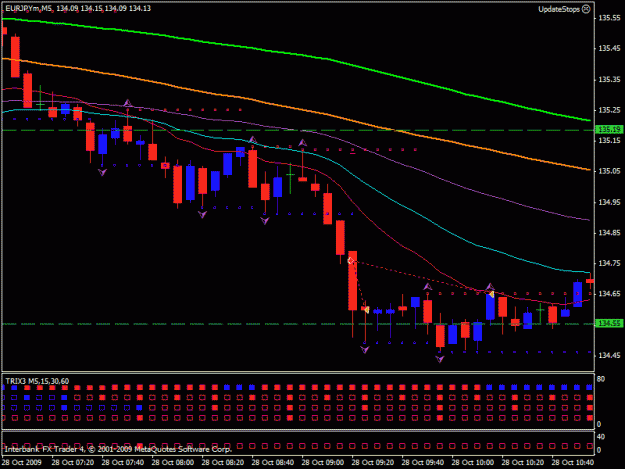Click the 135.15 price scale label
The width and height of the screenshot is (625, 469).
(x=609, y=140)
